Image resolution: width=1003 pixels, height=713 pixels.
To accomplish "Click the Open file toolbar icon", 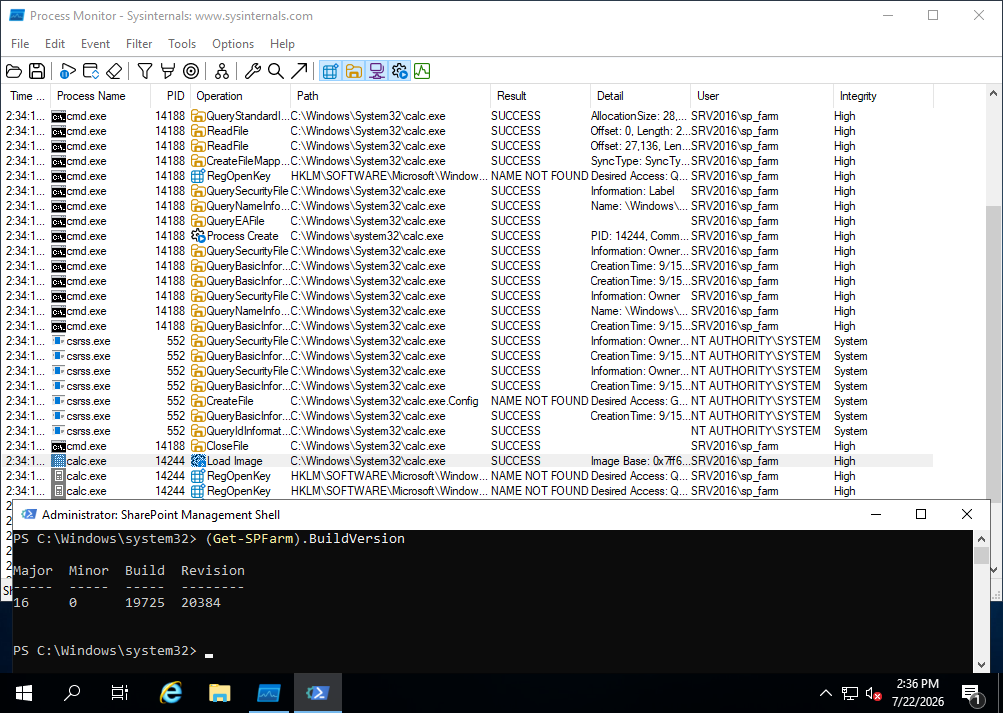I will point(14,71).
